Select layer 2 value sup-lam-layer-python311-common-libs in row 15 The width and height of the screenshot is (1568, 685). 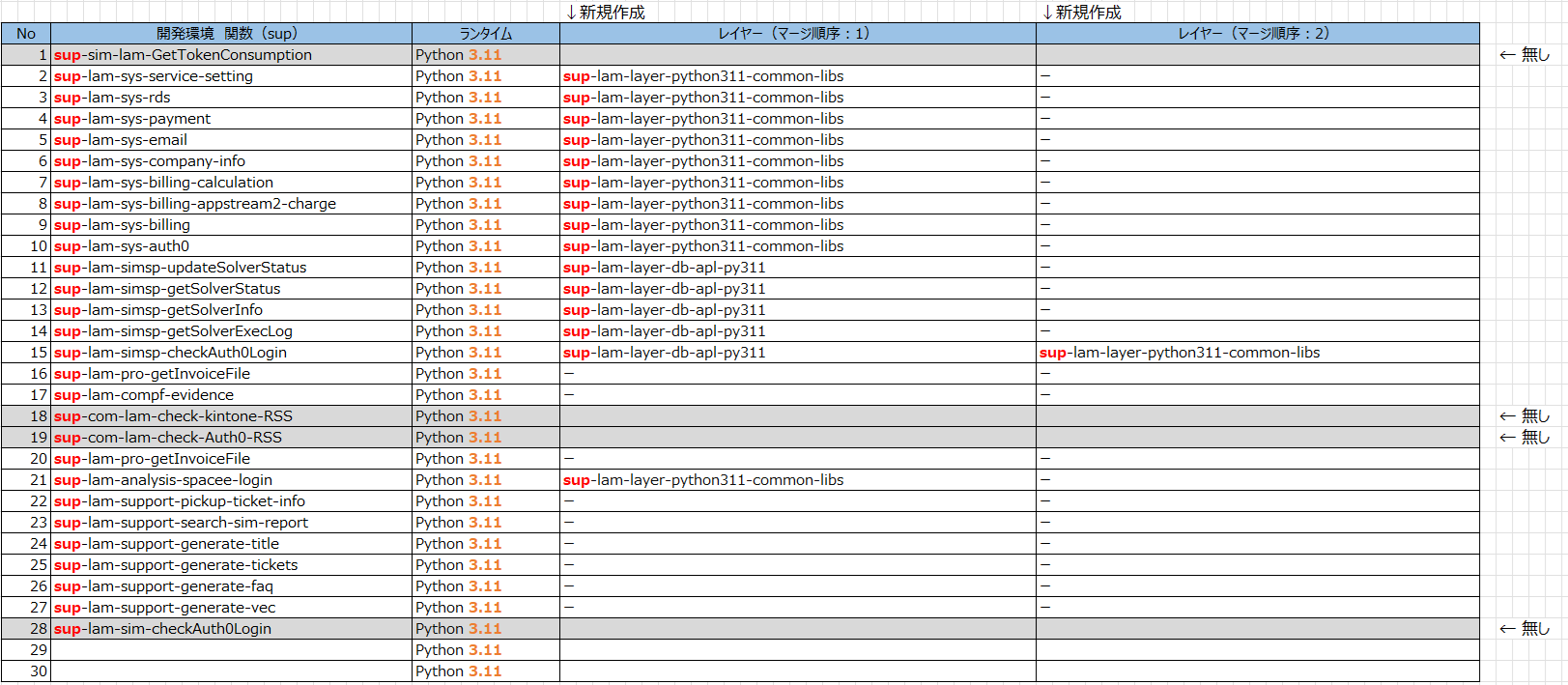1180,353
